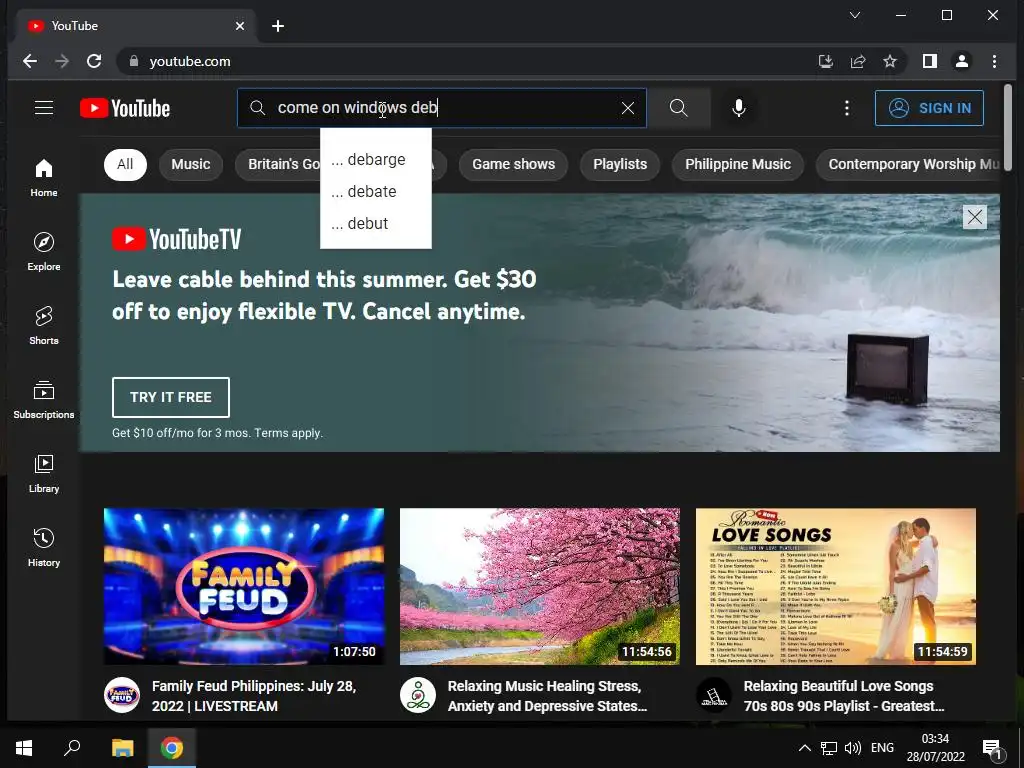Click the love songs channel avatar
1024x768 pixels.
tap(714, 696)
